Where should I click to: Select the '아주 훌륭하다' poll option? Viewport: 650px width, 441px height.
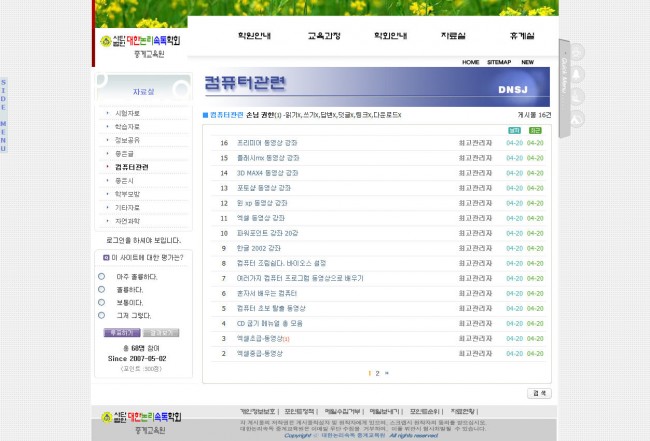click(x=101, y=276)
